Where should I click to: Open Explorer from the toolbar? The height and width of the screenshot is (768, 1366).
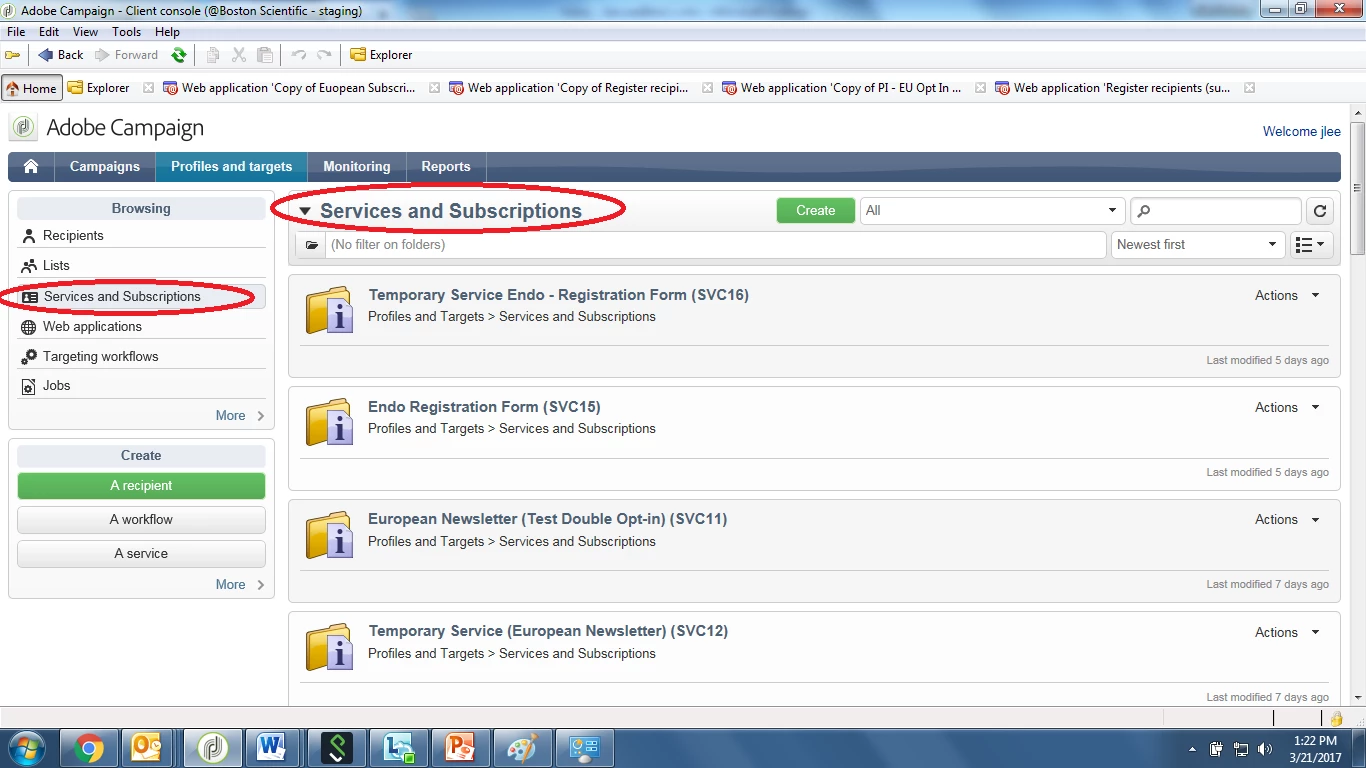tap(381, 55)
